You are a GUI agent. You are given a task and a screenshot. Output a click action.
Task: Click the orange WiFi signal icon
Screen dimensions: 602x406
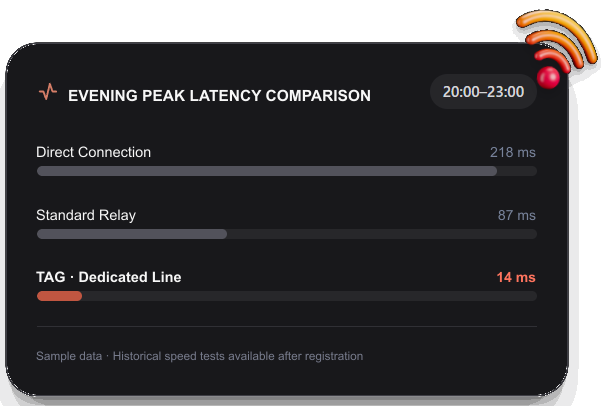point(557,48)
